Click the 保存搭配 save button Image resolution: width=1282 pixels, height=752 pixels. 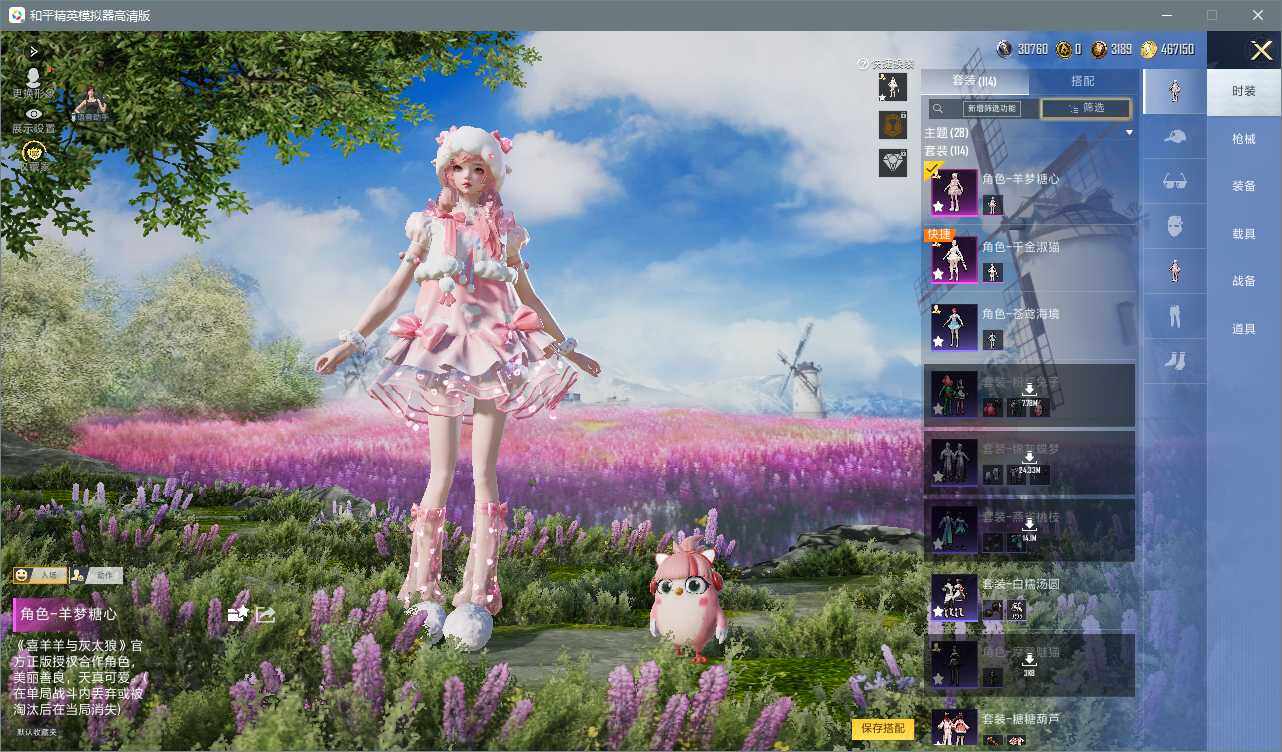click(x=883, y=728)
